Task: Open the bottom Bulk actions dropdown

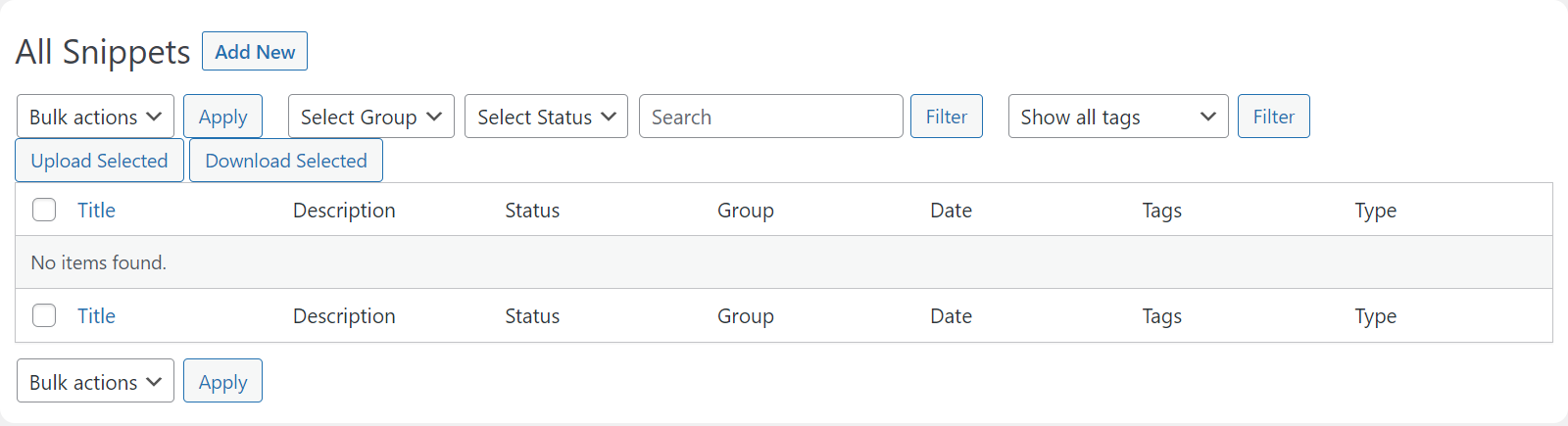Action: point(95,382)
